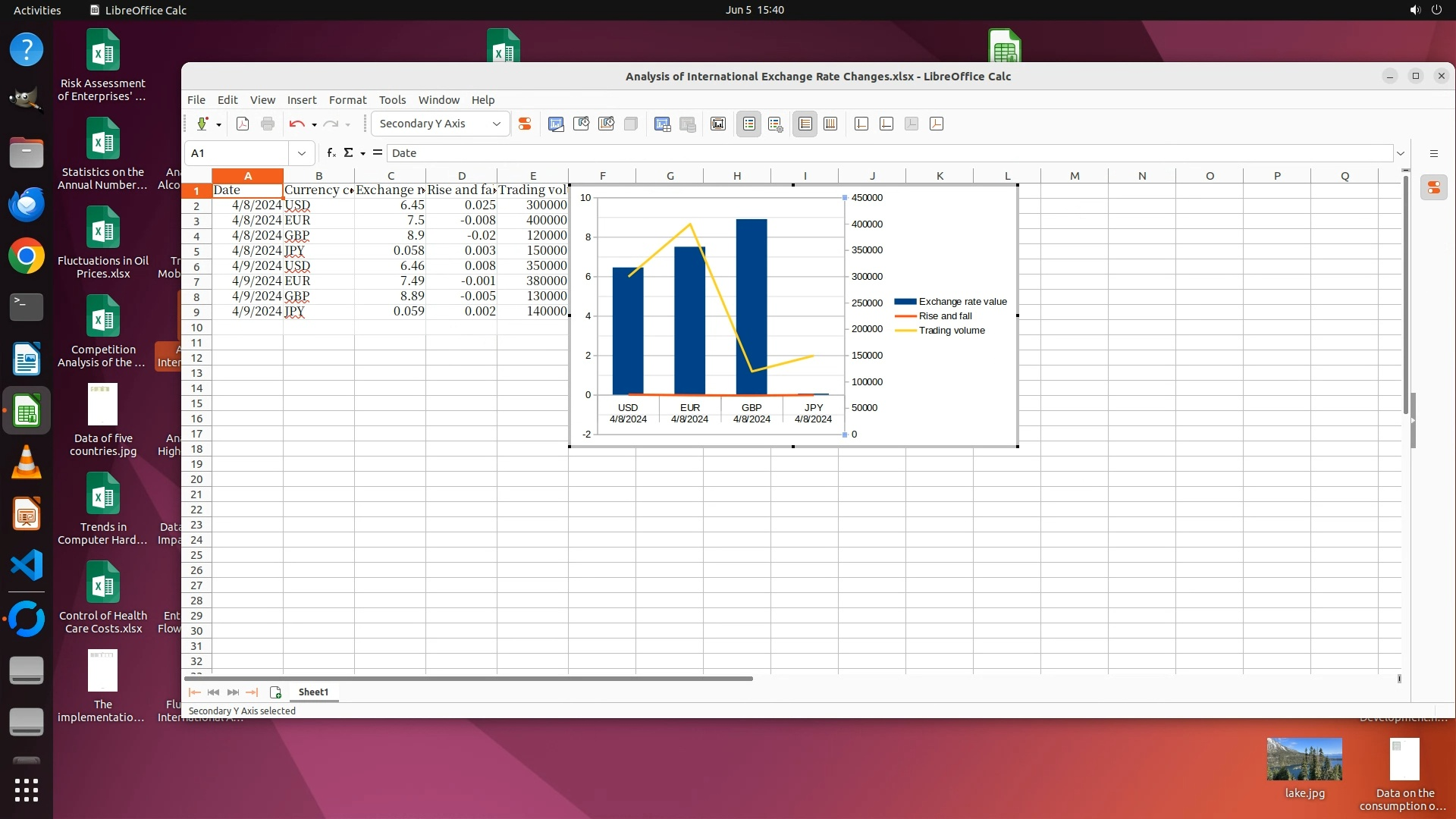1456x819 pixels.
Task: Select Sheet1 tab
Action: click(313, 692)
